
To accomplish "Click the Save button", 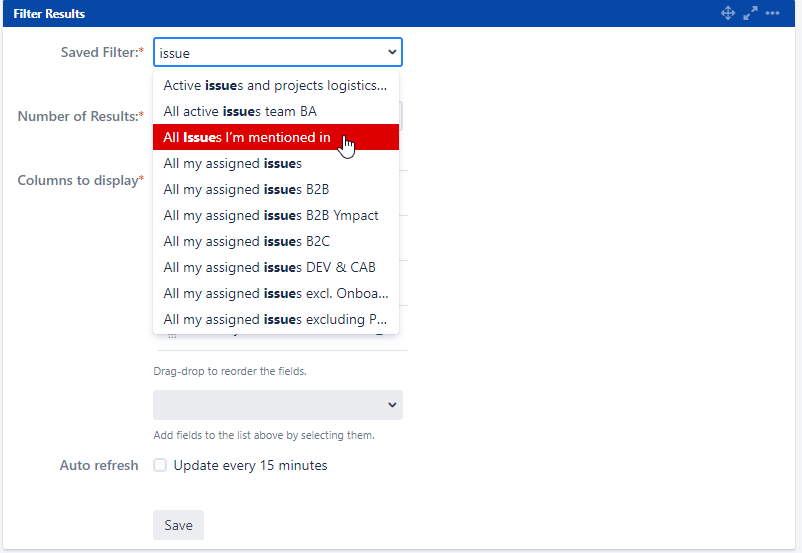I will 179,525.
